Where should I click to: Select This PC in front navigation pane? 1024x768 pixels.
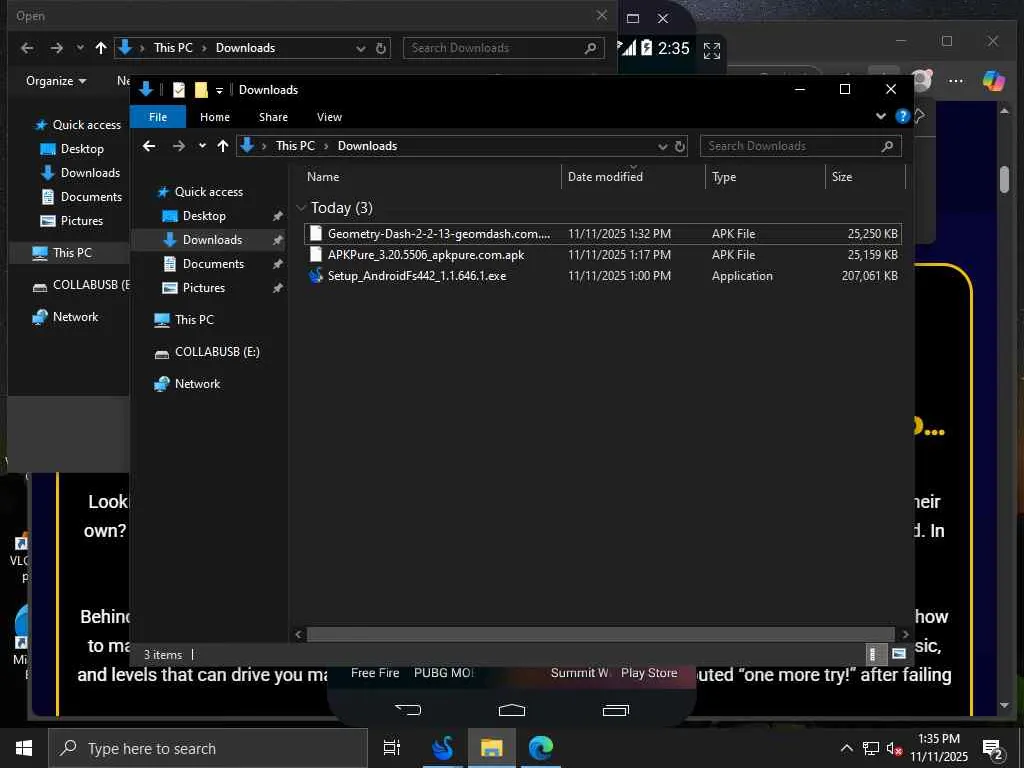tap(194, 320)
